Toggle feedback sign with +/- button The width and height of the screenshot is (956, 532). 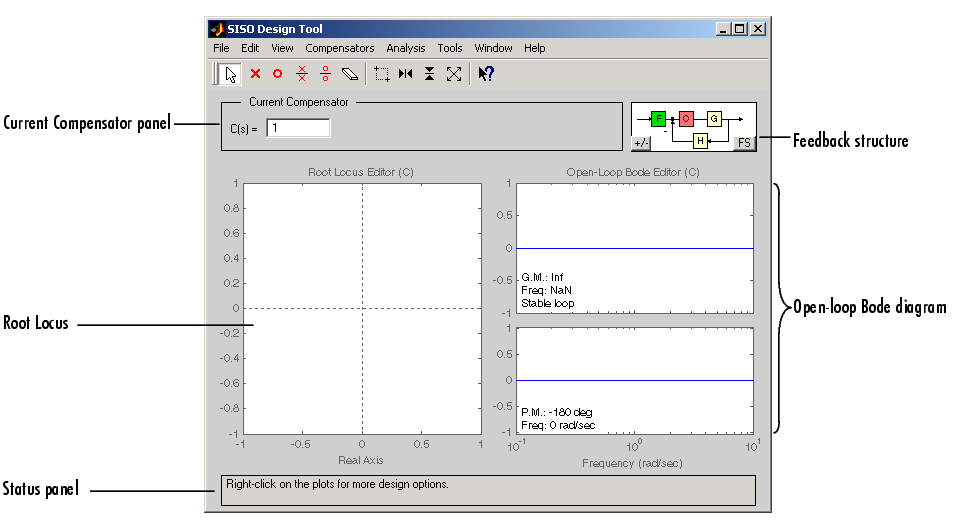641,143
